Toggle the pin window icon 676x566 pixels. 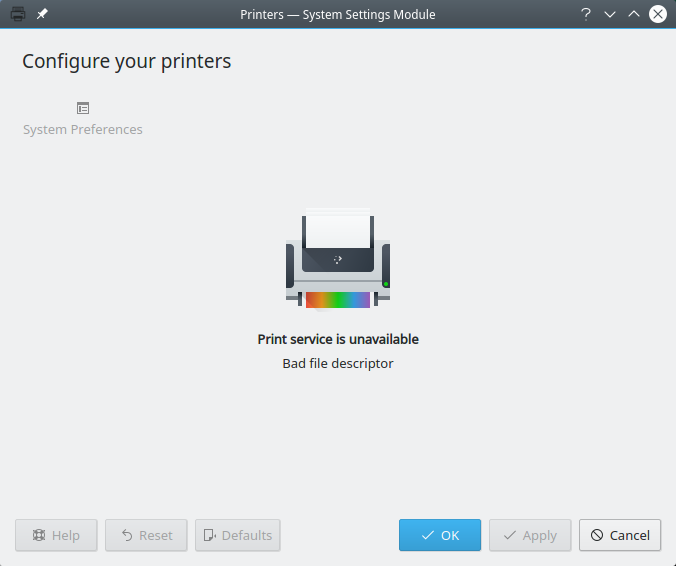click(x=42, y=14)
